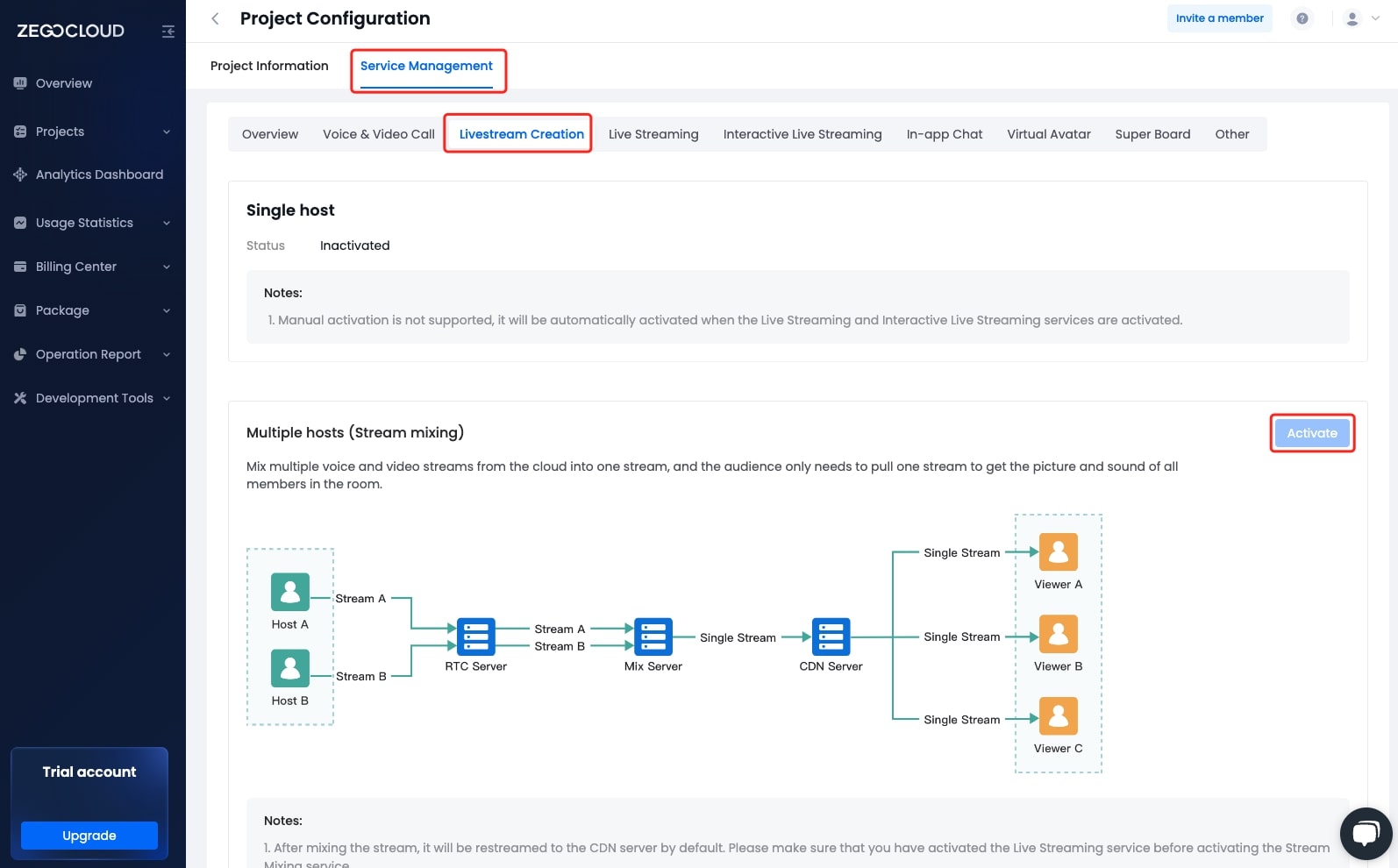Select the Interactive Live Streaming tab
The height and width of the screenshot is (868, 1398).
pos(802,134)
